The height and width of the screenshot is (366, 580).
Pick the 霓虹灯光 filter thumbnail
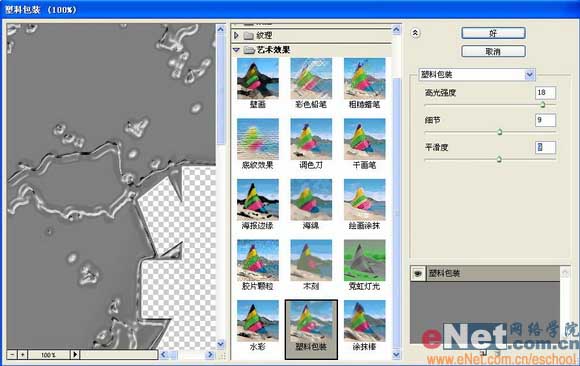[364, 260]
